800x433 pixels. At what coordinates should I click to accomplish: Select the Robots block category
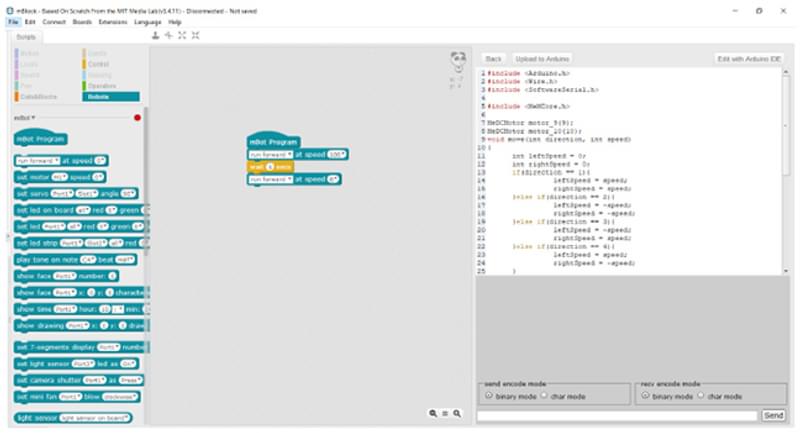click(111, 96)
